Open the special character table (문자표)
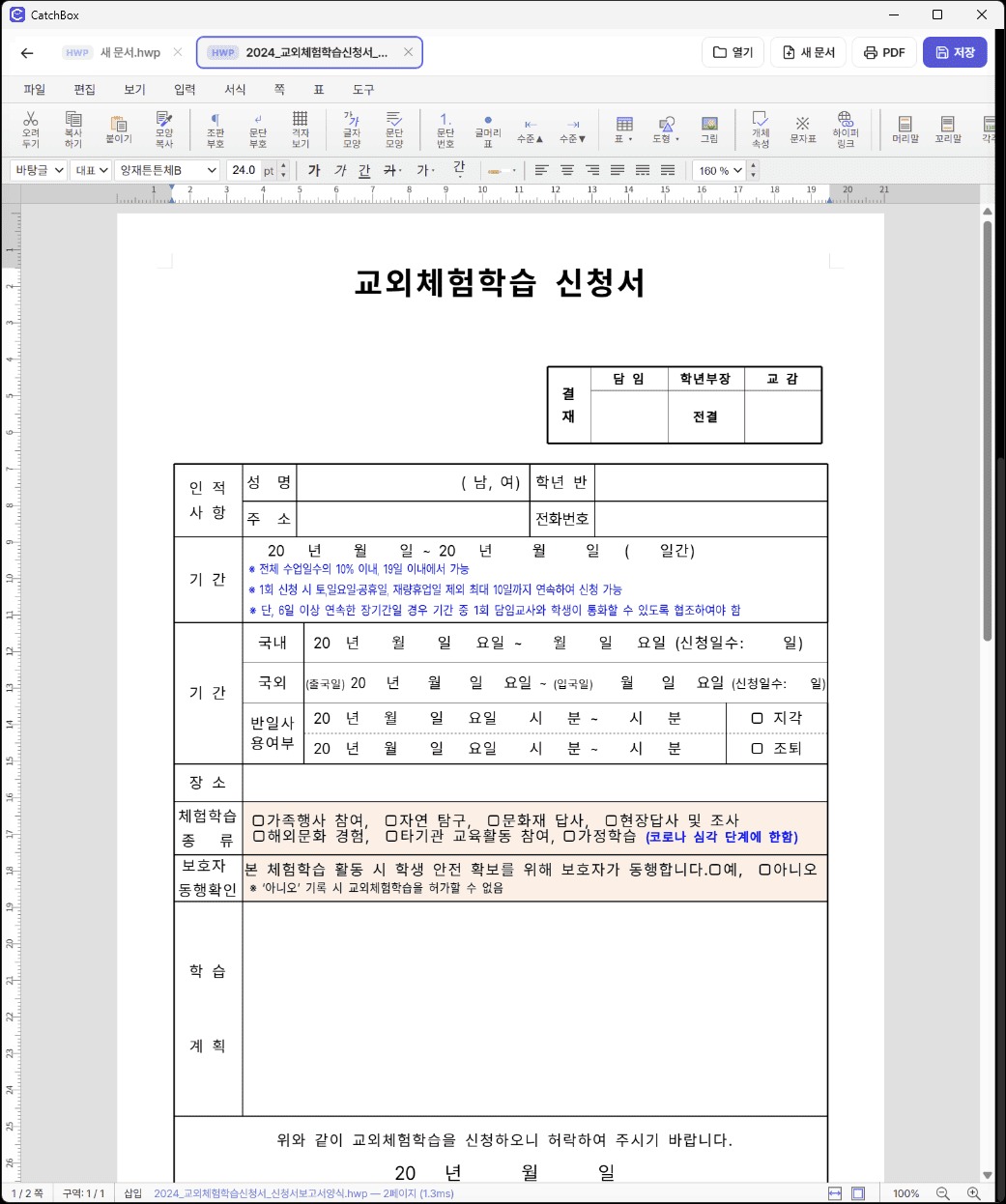1006x1204 pixels. pos(803,129)
